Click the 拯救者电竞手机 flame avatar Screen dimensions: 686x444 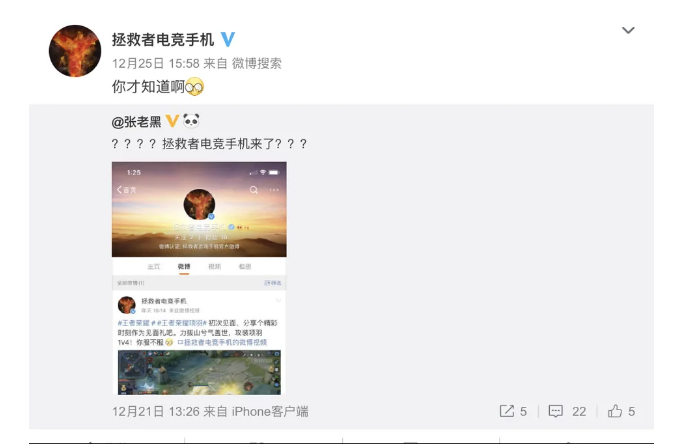click(75, 51)
